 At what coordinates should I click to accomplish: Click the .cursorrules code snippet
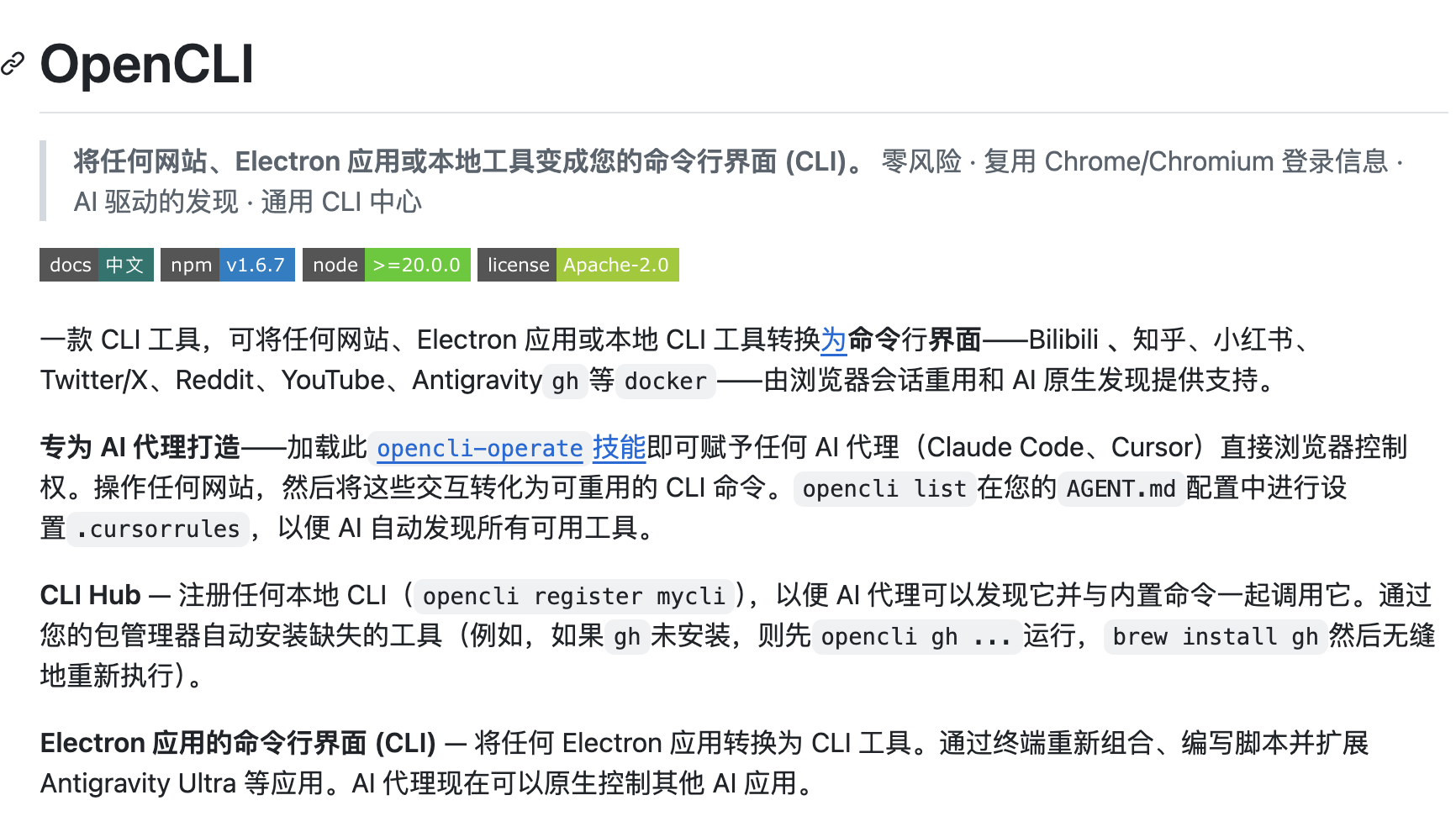[x=158, y=529]
